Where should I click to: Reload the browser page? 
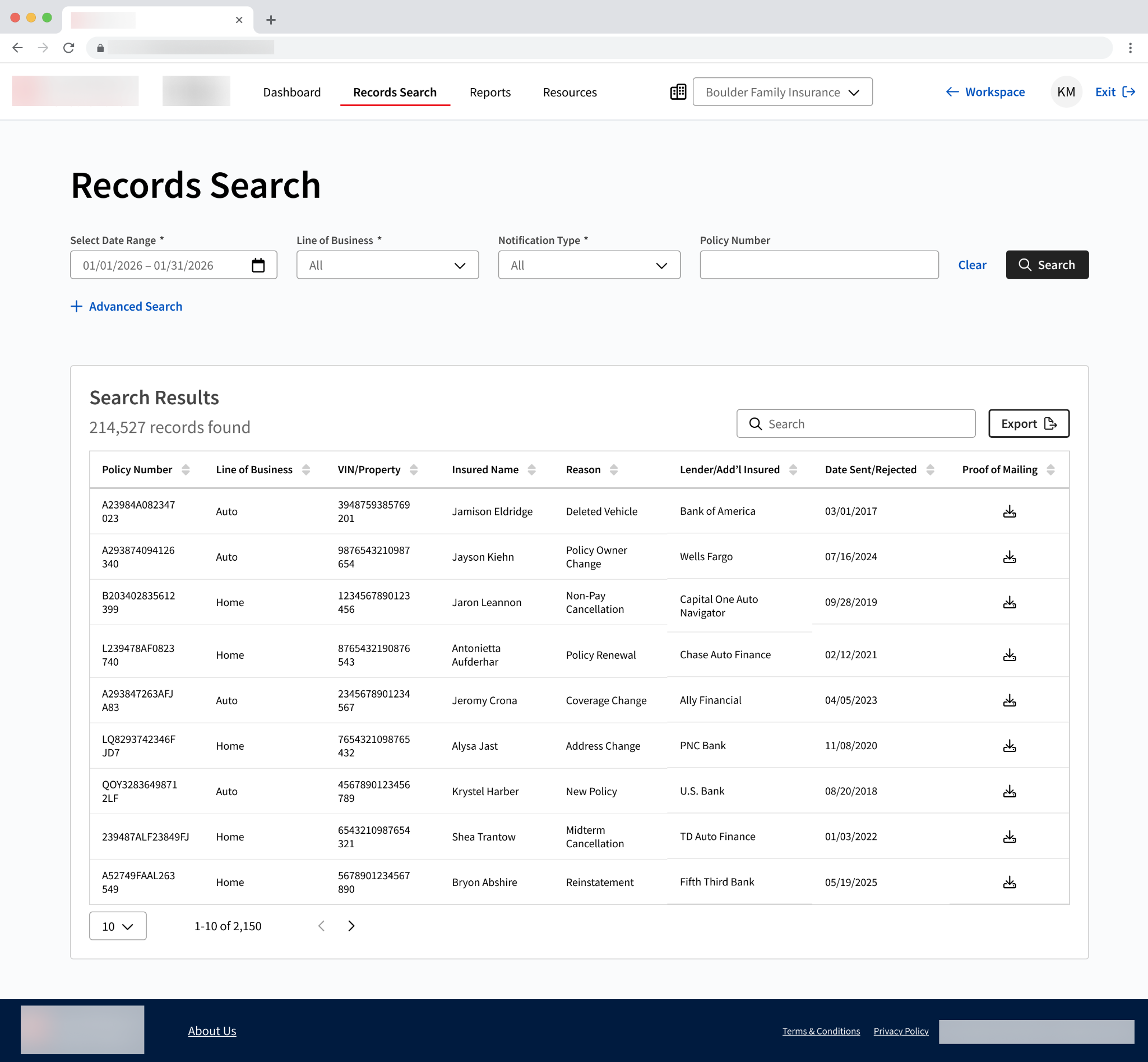pyautogui.click(x=68, y=48)
